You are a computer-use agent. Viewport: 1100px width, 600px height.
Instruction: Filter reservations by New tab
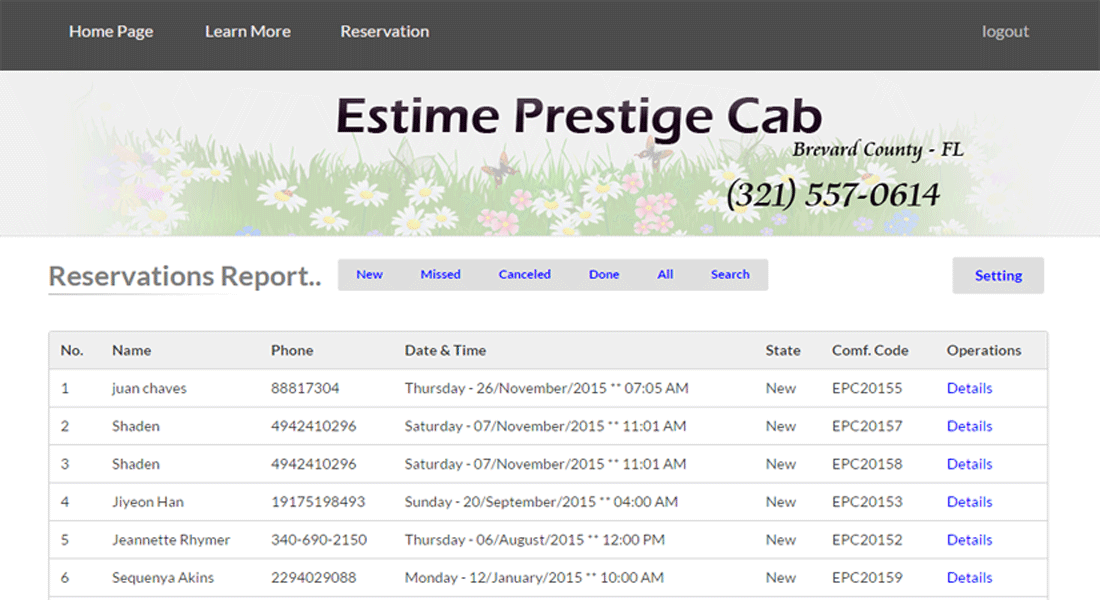[x=369, y=275]
